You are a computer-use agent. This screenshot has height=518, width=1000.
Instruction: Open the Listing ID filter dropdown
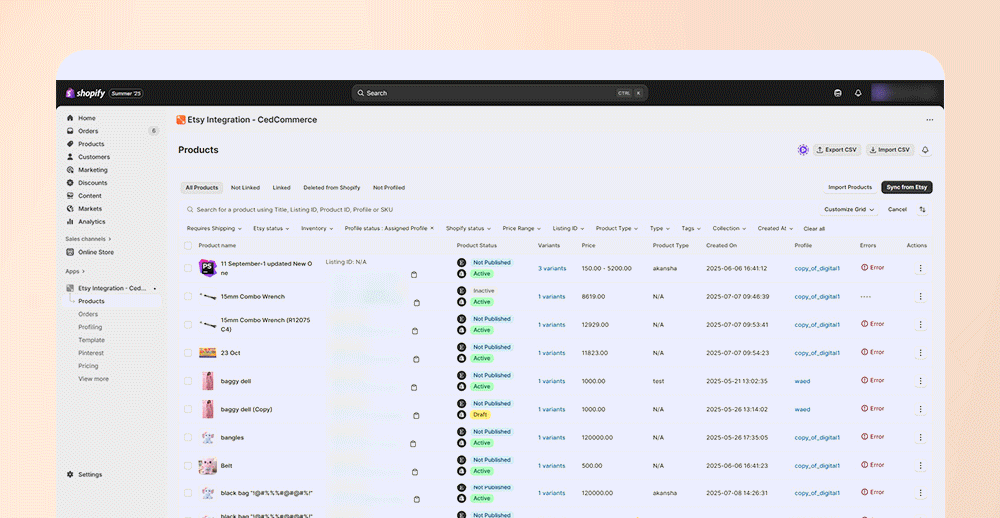(568, 228)
